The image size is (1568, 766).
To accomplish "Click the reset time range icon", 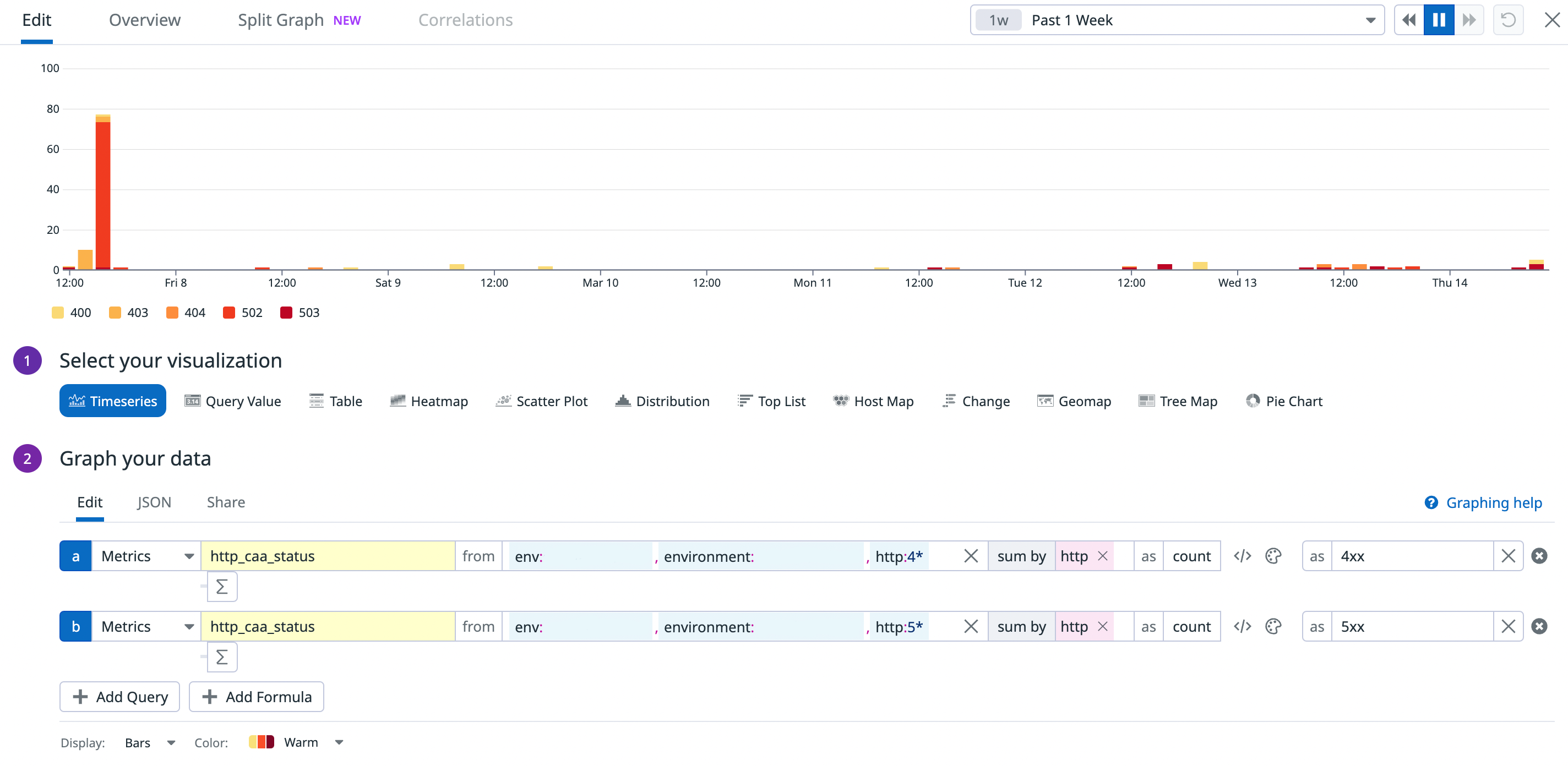I will click(1508, 20).
